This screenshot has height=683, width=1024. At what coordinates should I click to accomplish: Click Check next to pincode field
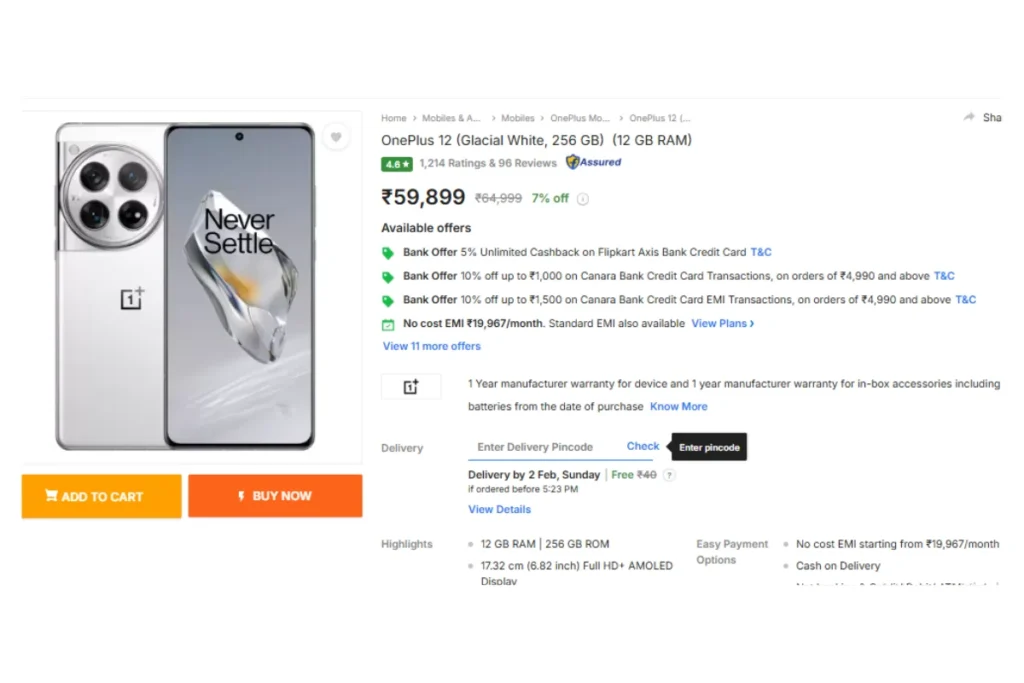point(643,446)
